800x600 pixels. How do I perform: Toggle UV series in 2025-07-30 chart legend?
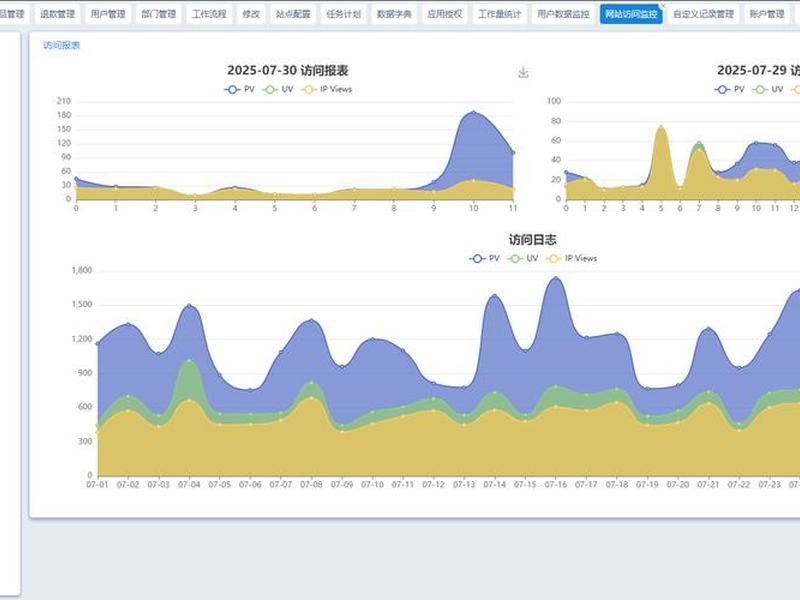(x=278, y=89)
